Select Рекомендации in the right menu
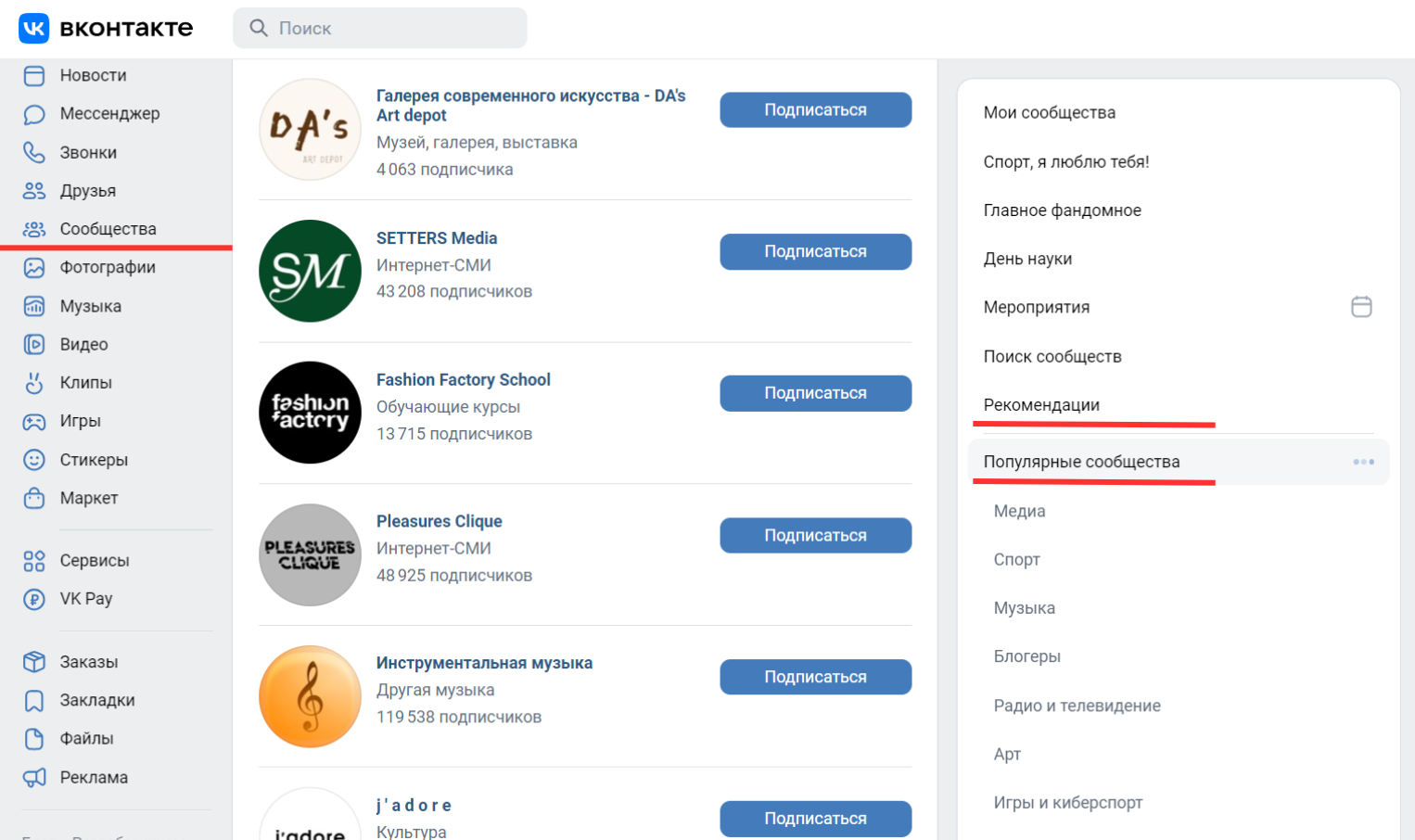 coord(1041,405)
